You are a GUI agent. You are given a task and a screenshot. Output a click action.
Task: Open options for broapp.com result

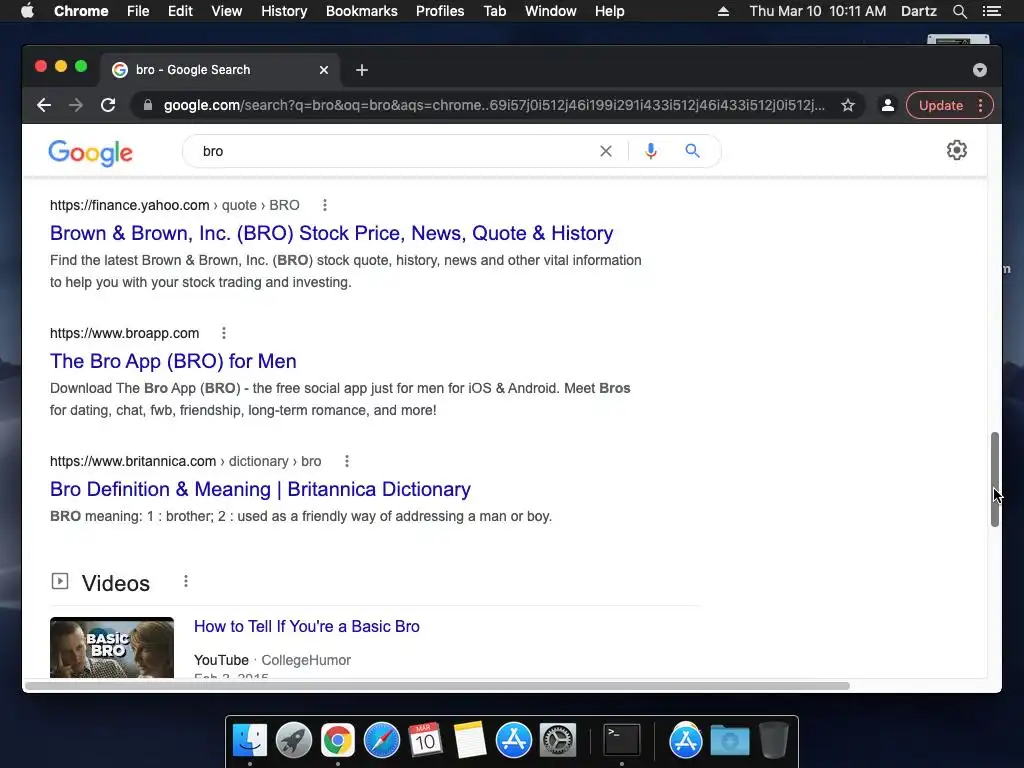point(224,333)
